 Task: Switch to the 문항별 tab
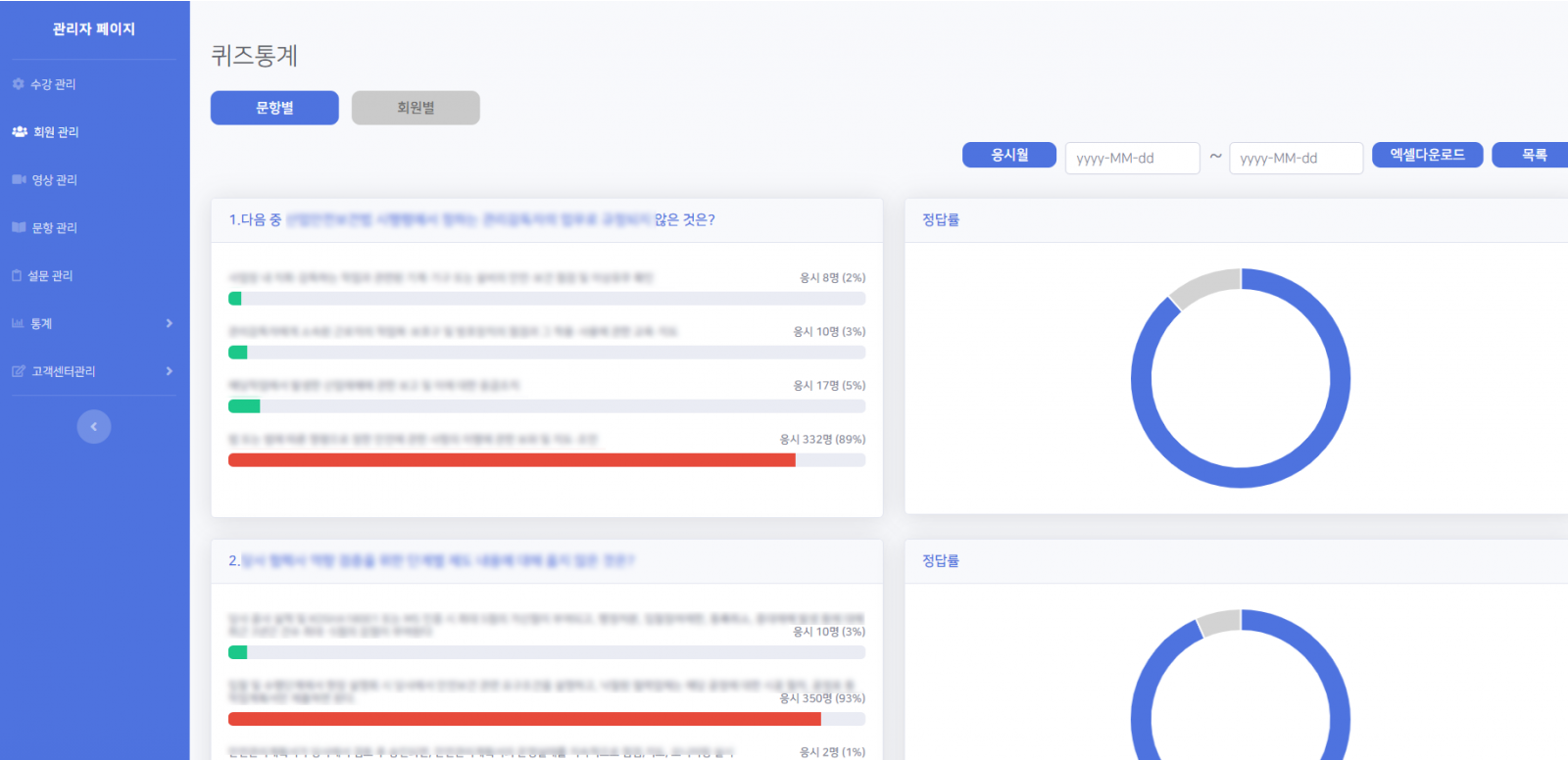(274, 108)
